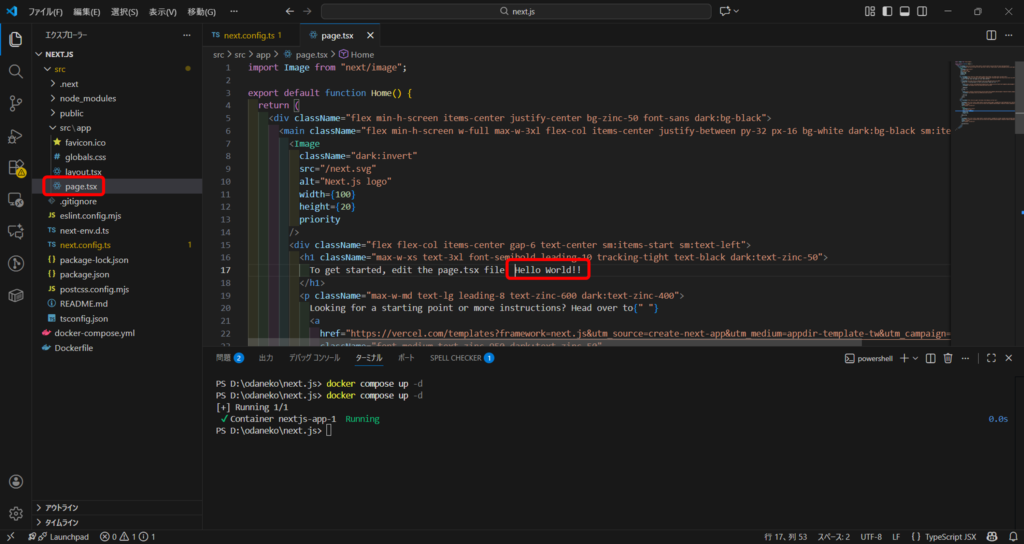Image resolution: width=1024 pixels, height=544 pixels.
Task: Expand the アウトライン section
Action: click(62, 508)
